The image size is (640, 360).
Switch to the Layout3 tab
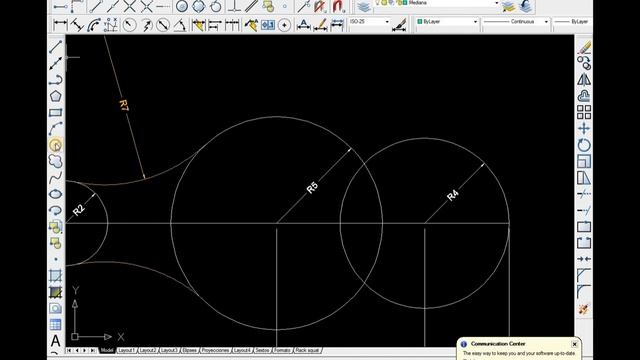point(169,350)
